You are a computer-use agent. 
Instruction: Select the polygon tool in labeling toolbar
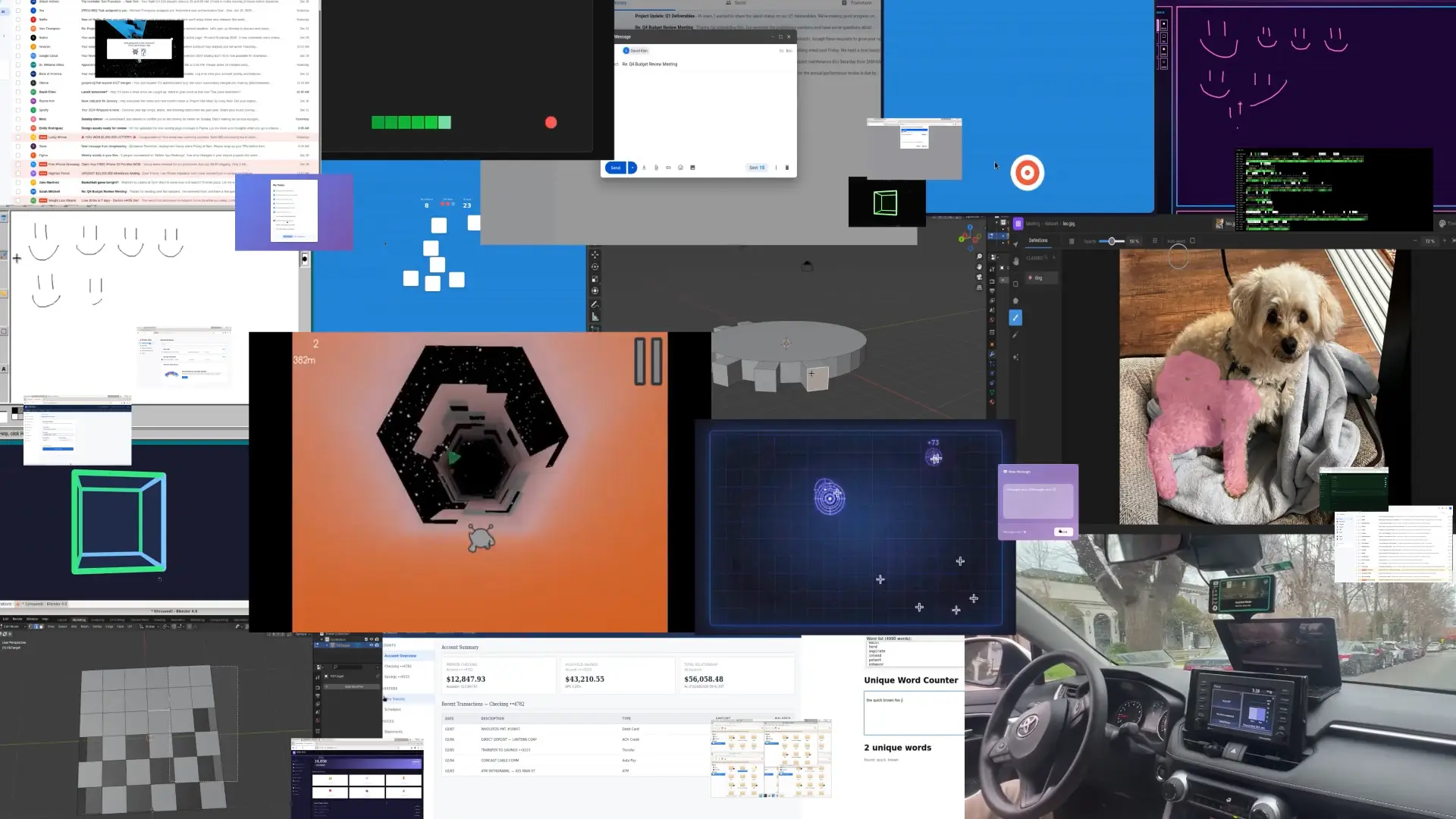[1015, 300]
